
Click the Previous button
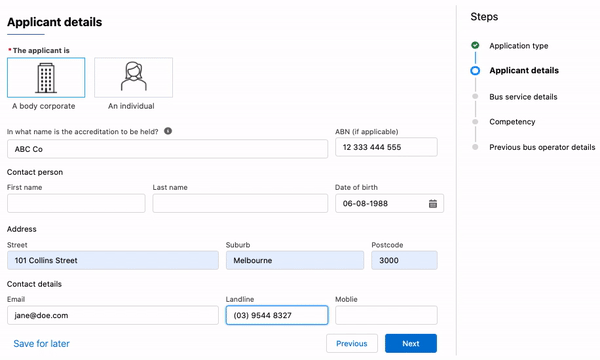(352, 344)
